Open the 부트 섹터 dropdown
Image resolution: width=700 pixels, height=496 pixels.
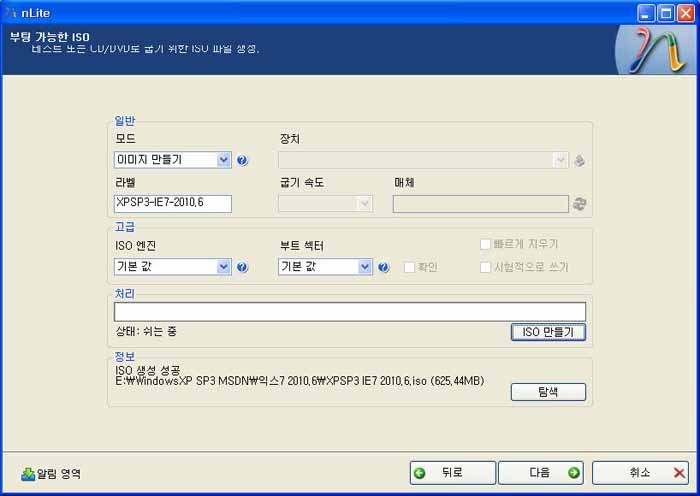tap(325, 267)
